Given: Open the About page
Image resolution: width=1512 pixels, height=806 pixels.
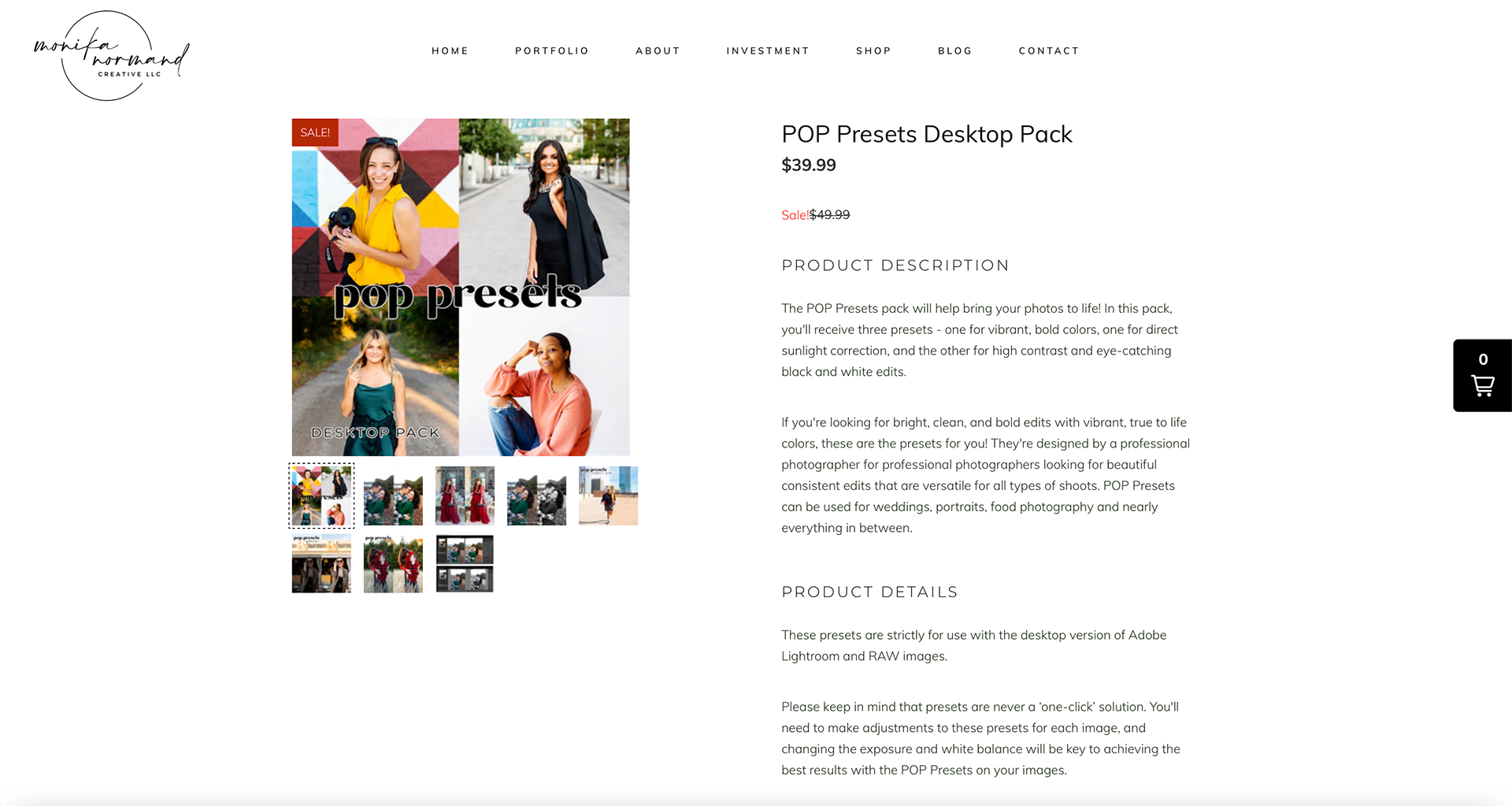Looking at the screenshot, I should (658, 50).
